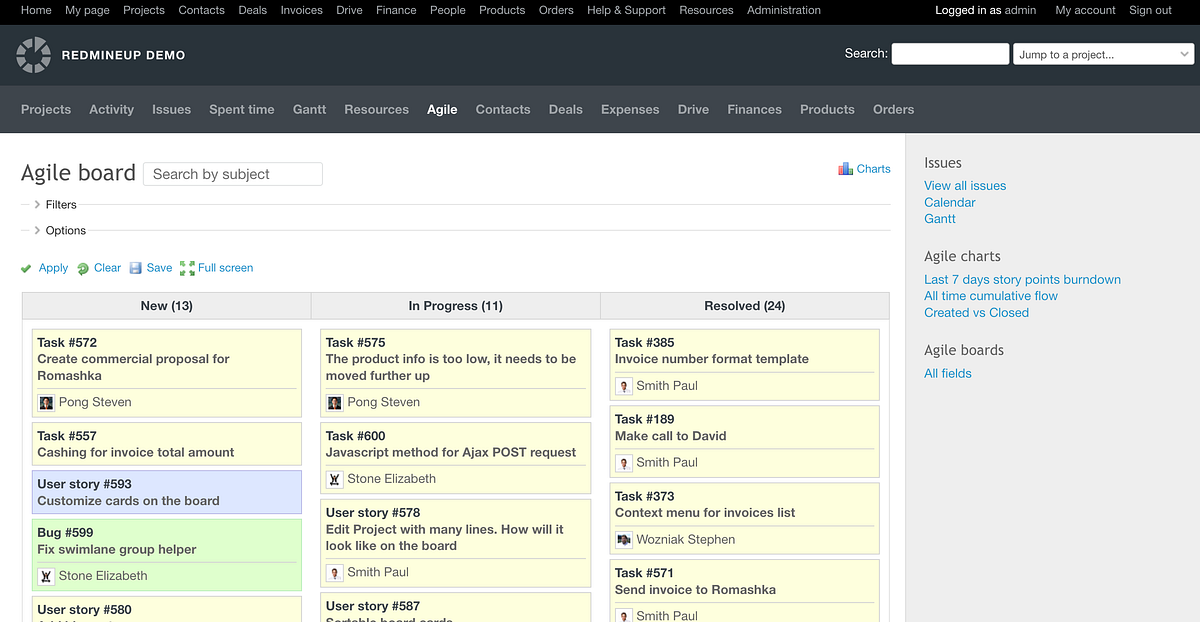
Task: Open the Charts view via bar chart icon
Action: 846,168
